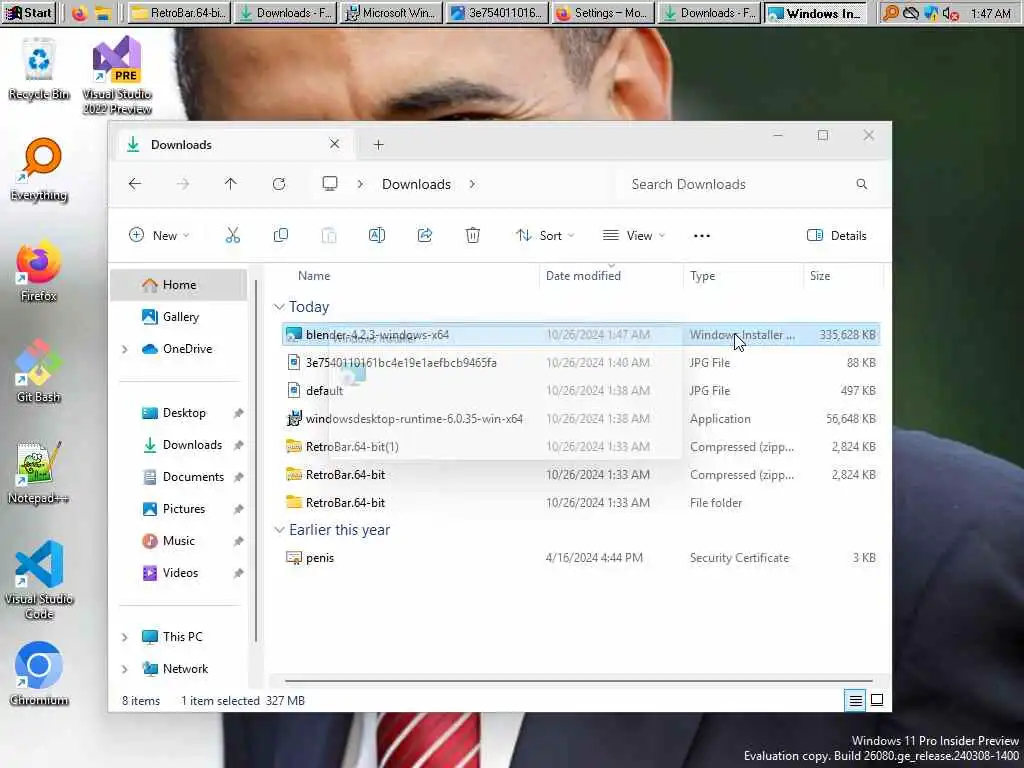Screen dimensions: 1024x768
Task: Open Everything desktop icon
Action: pyautogui.click(x=39, y=170)
